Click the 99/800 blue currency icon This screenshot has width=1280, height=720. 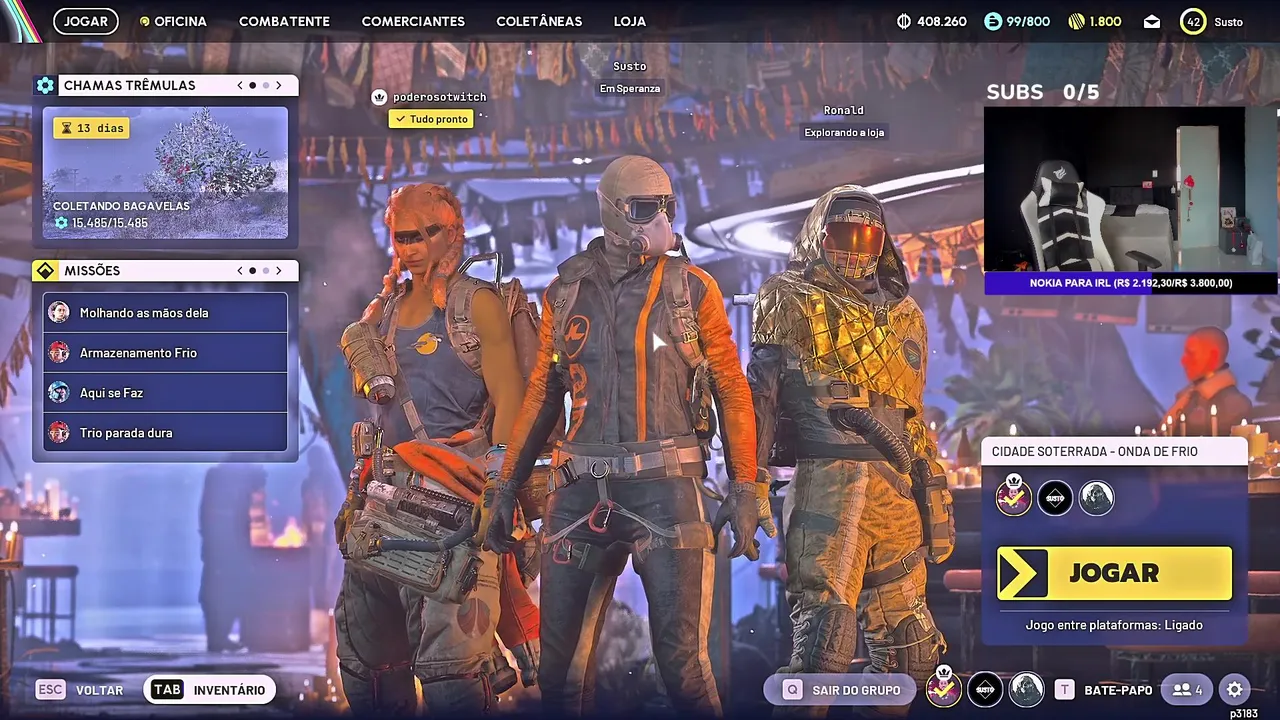click(x=992, y=21)
